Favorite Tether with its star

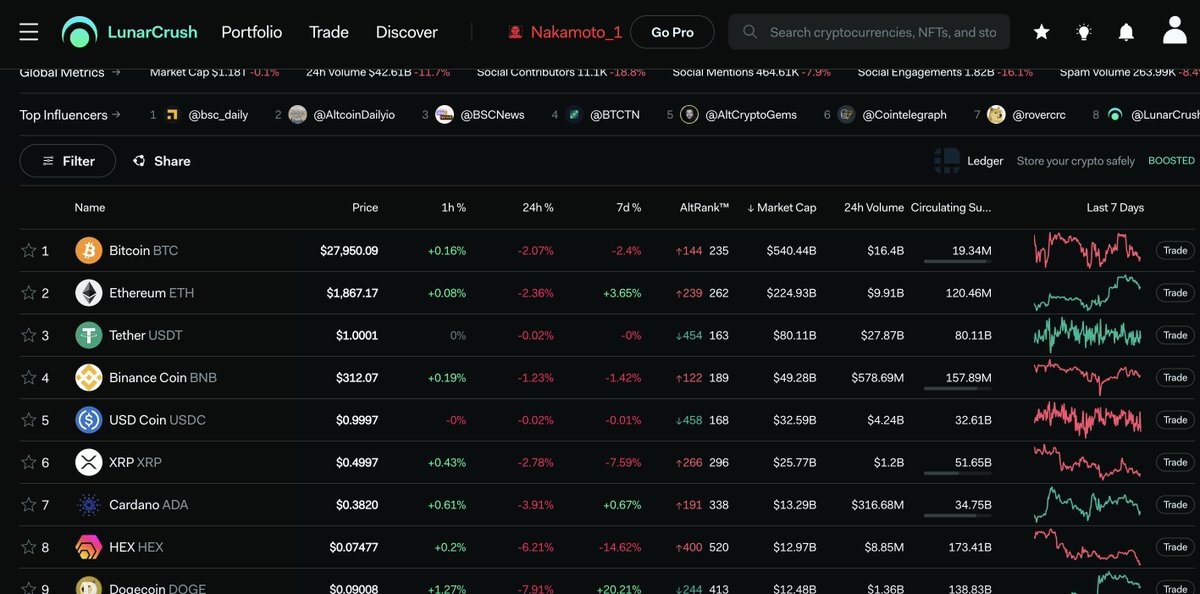(x=28, y=335)
